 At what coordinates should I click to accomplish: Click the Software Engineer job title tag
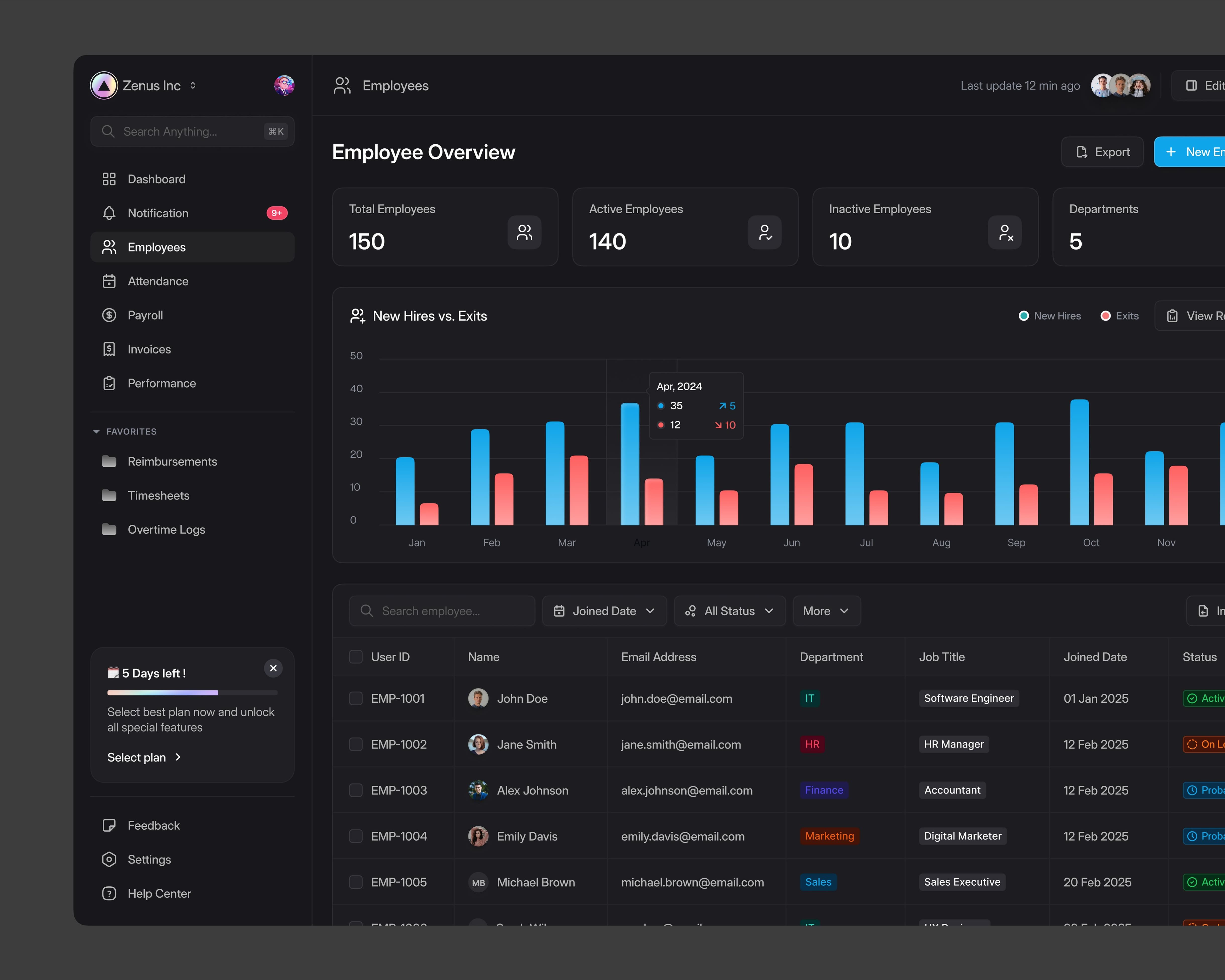(x=969, y=698)
